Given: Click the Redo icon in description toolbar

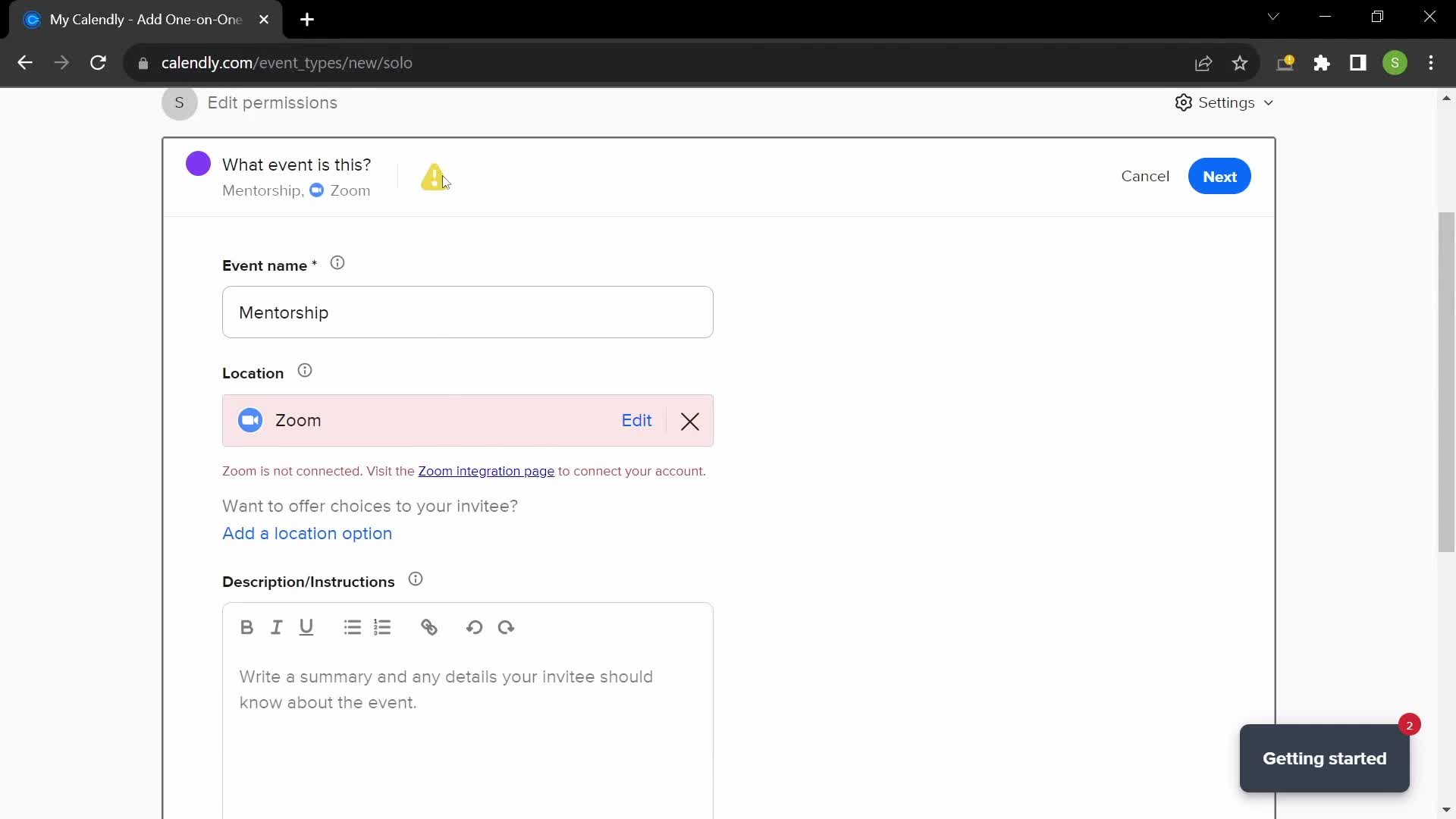Looking at the screenshot, I should (x=507, y=627).
